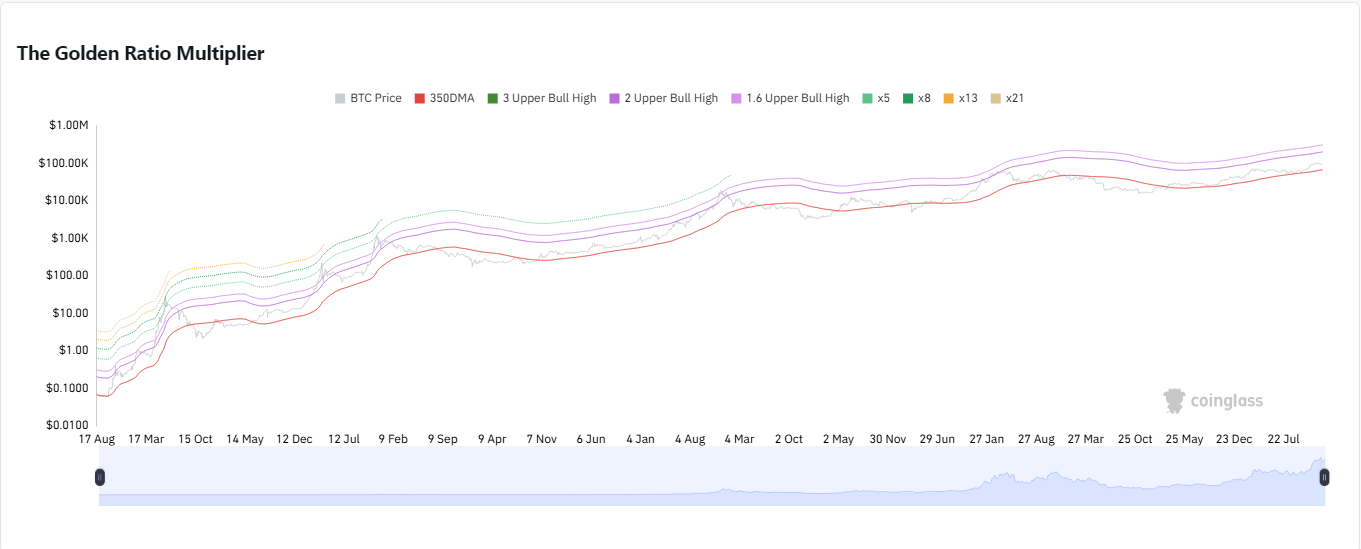Click The Golden Ratio Multiplier title
This screenshot has height=549, width=1361.
click(x=141, y=54)
